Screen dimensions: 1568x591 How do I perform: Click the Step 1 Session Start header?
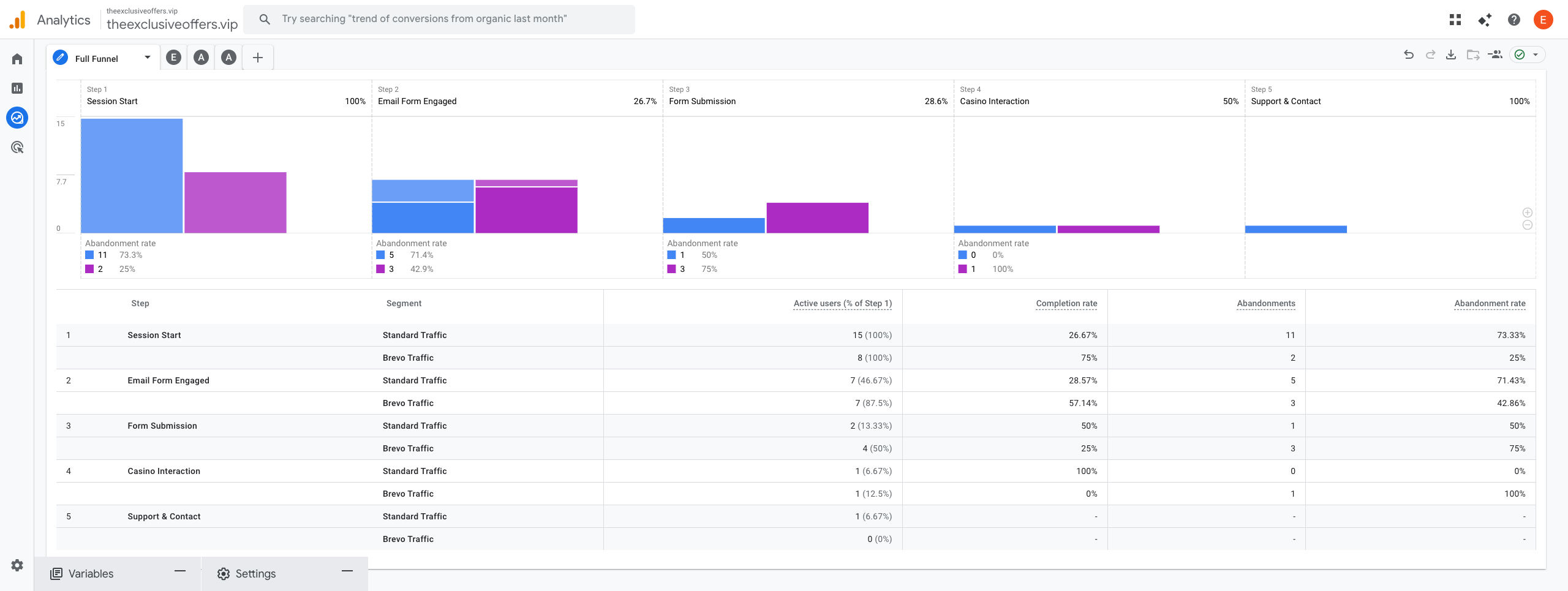(226, 97)
